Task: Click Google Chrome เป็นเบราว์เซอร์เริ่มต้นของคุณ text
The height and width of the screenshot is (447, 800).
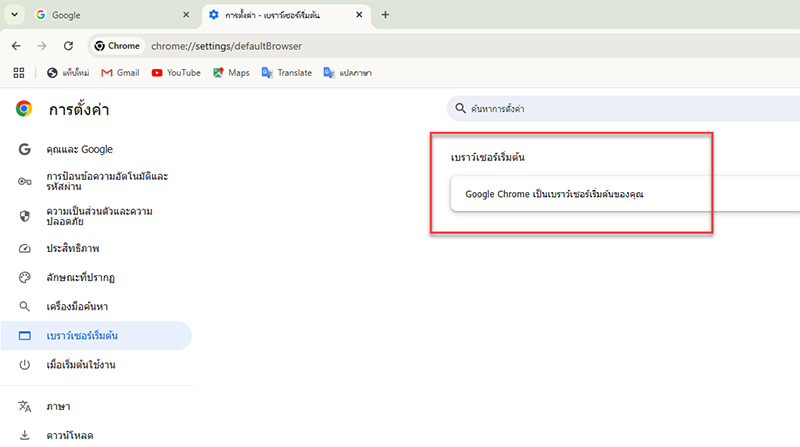Action: [554, 194]
